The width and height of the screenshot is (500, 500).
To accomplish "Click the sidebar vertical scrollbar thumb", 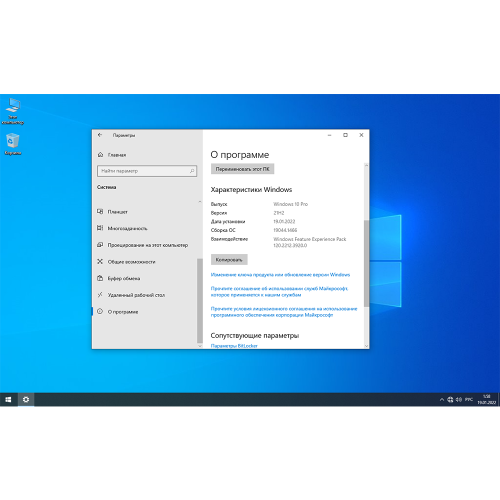I will 200,301.
